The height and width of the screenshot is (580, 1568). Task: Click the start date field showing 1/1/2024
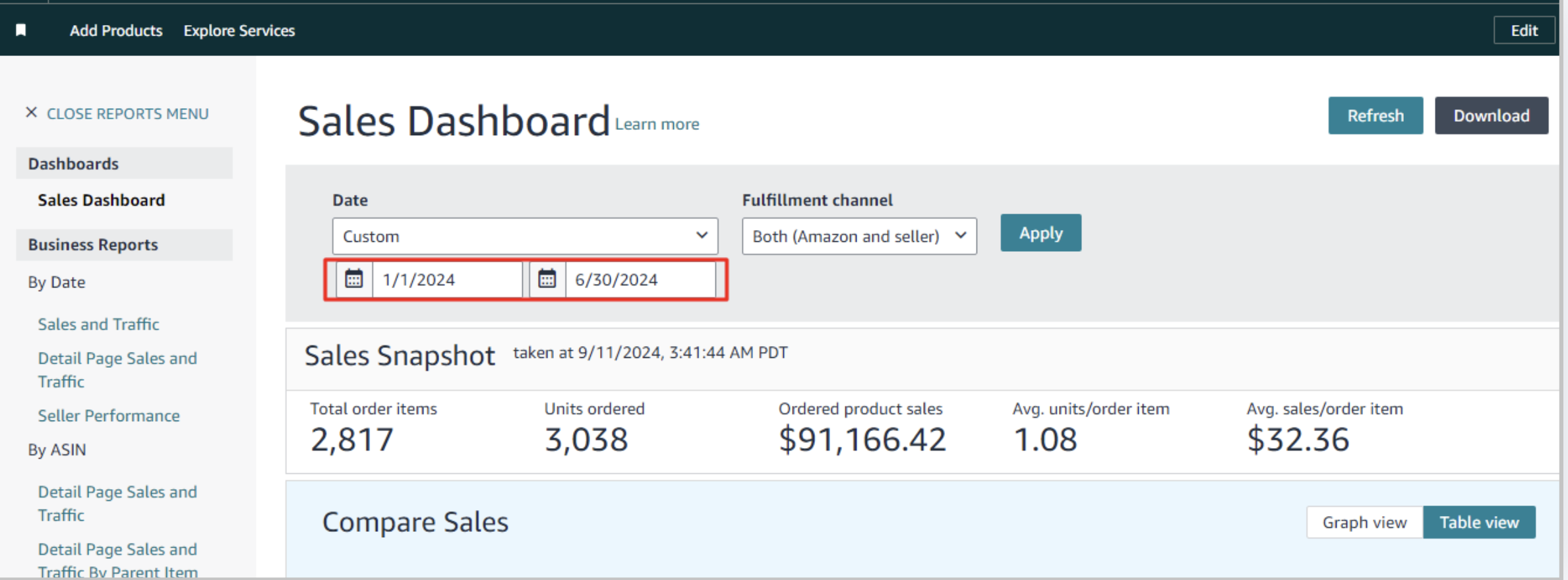[x=446, y=279]
